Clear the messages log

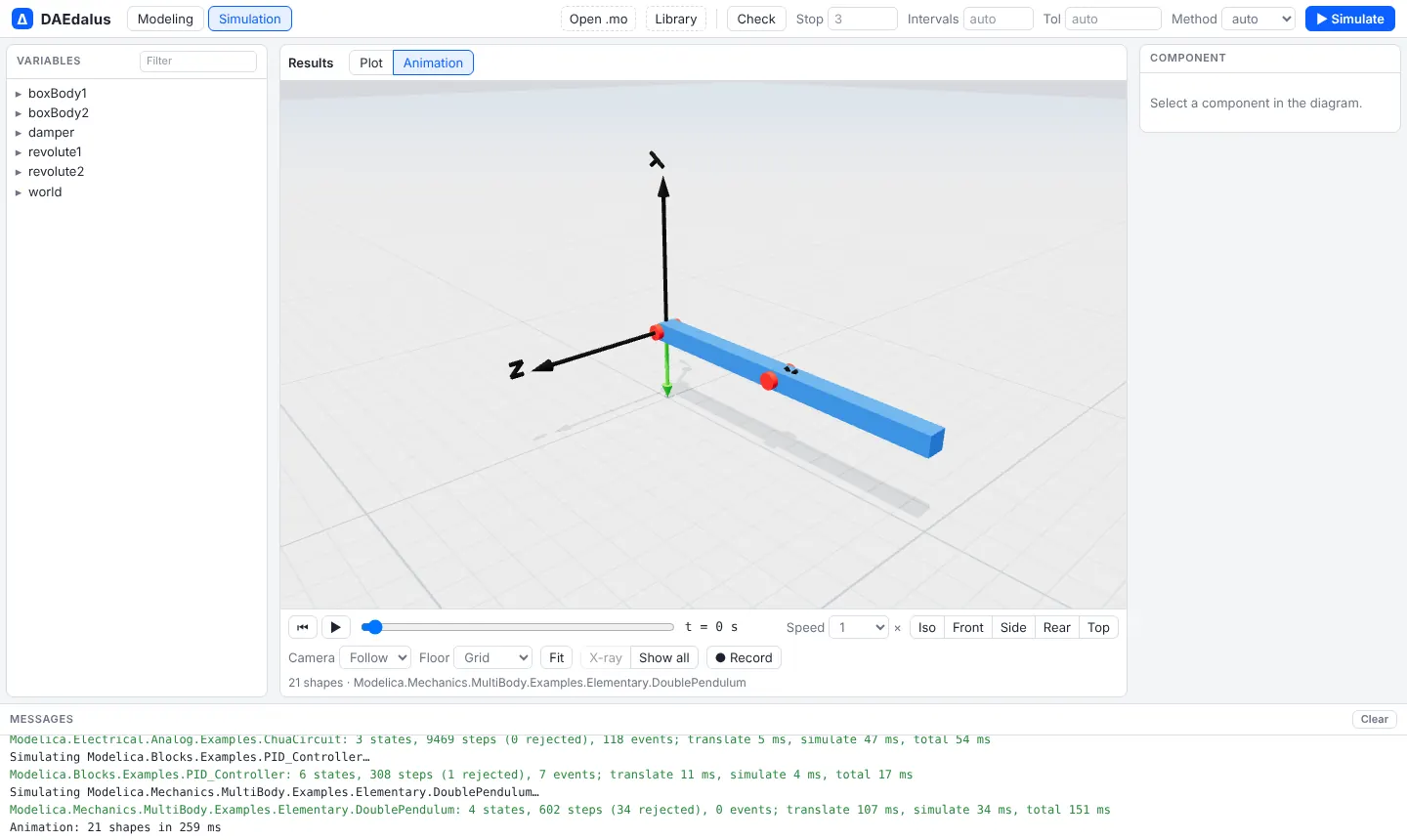pyautogui.click(x=1375, y=719)
